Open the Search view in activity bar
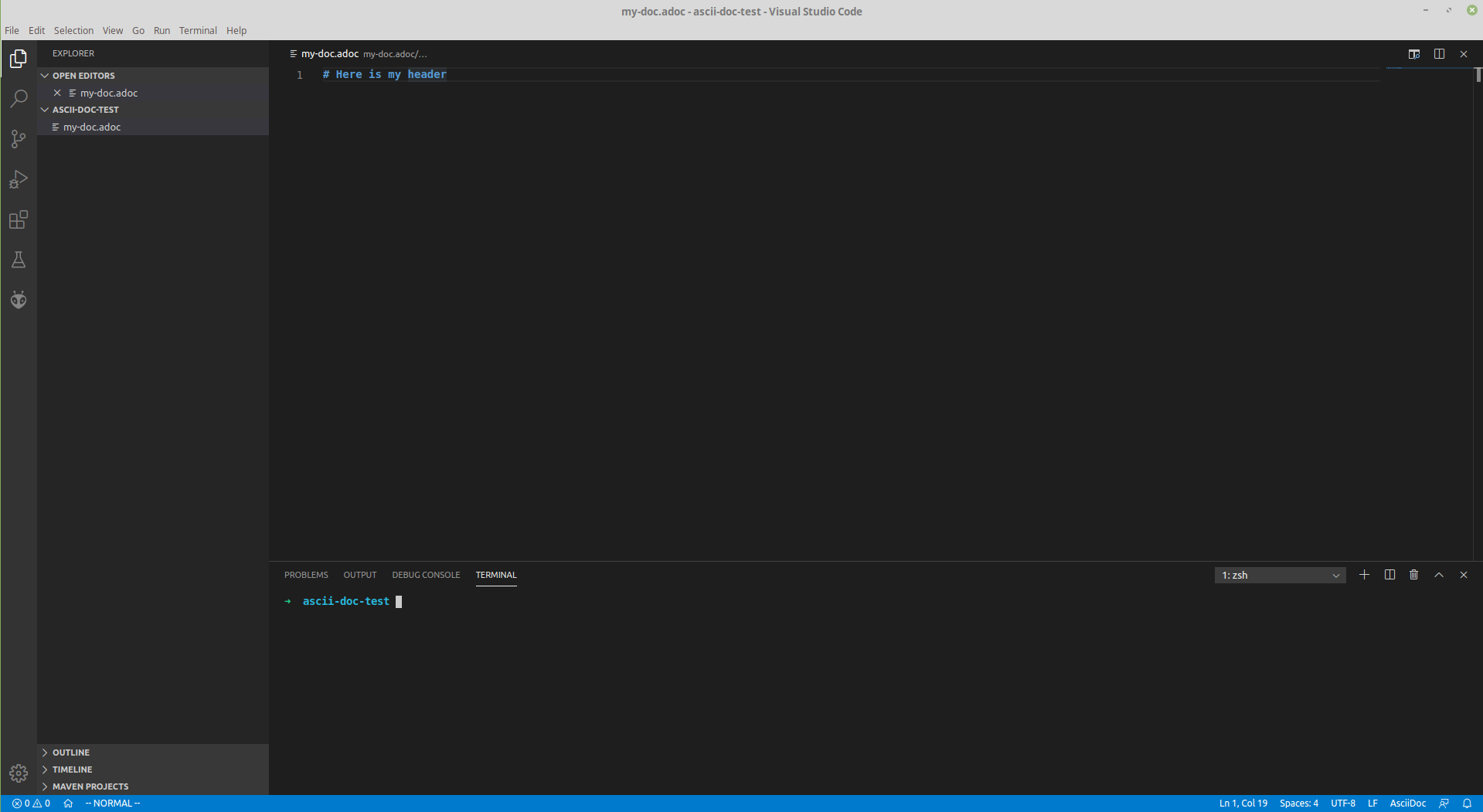Screen dimensions: 1483x812 tap(19, 99)
